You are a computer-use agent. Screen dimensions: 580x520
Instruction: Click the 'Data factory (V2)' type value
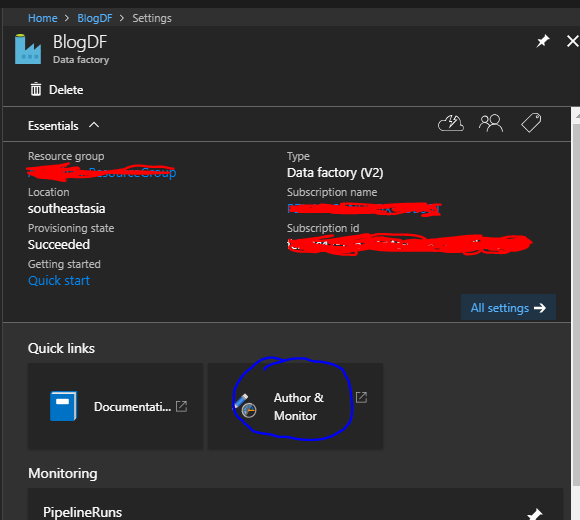coord(335,173)
